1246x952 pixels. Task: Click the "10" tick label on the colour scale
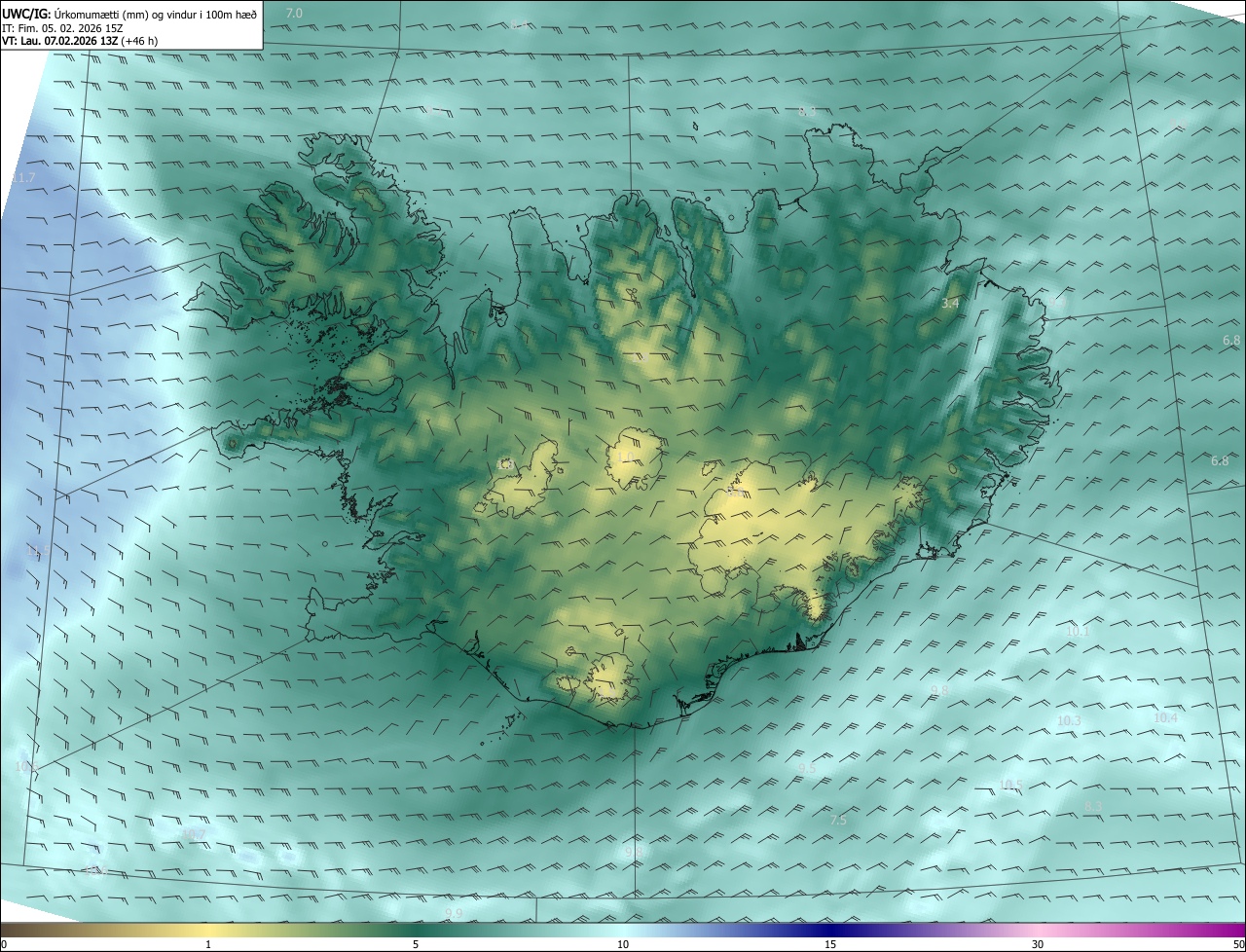623,945
